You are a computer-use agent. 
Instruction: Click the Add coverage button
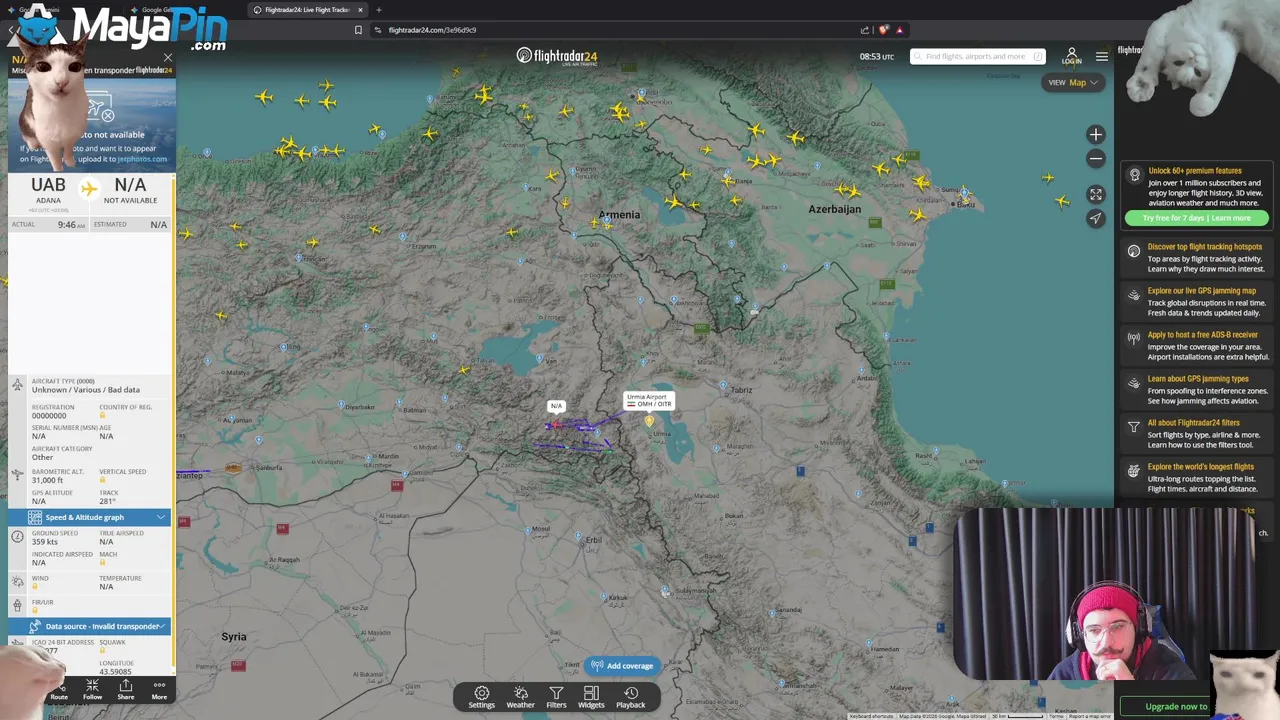click(622, 666)
